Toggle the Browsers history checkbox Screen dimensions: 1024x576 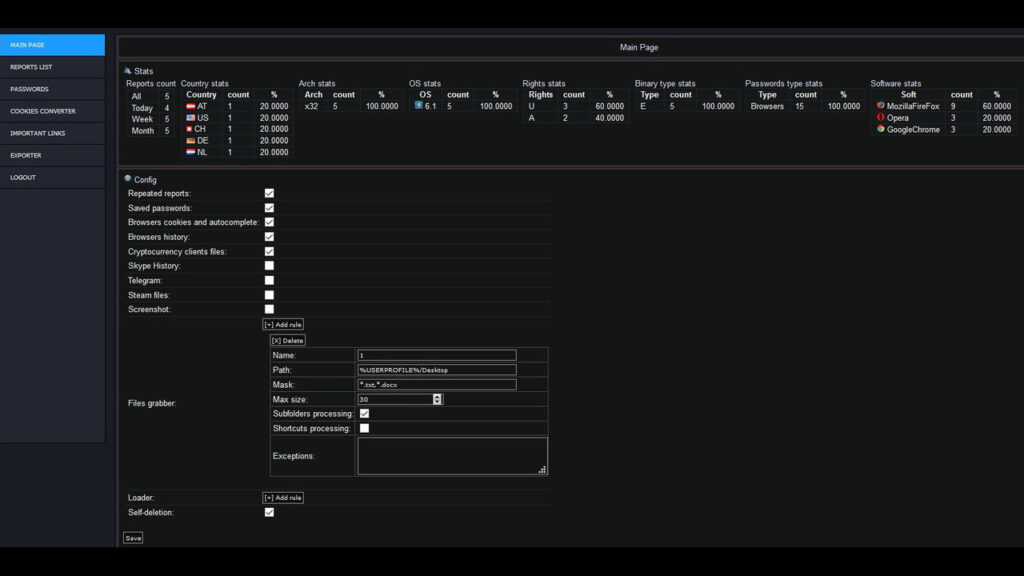269,237
